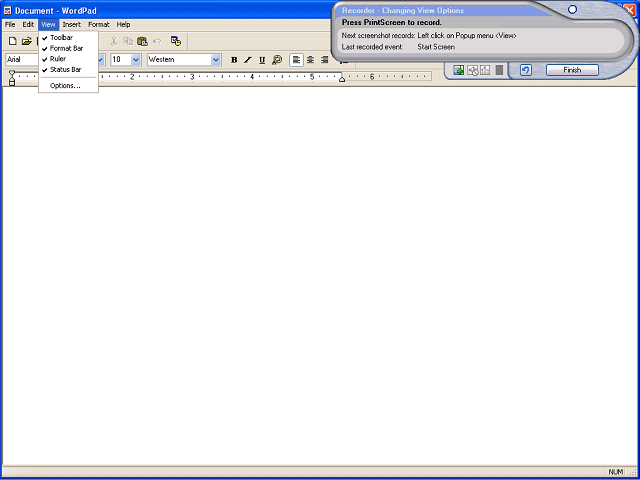The image size is (640, 480).
Task: Uncheck Ruler in View menu
Action: pos(69,59)
